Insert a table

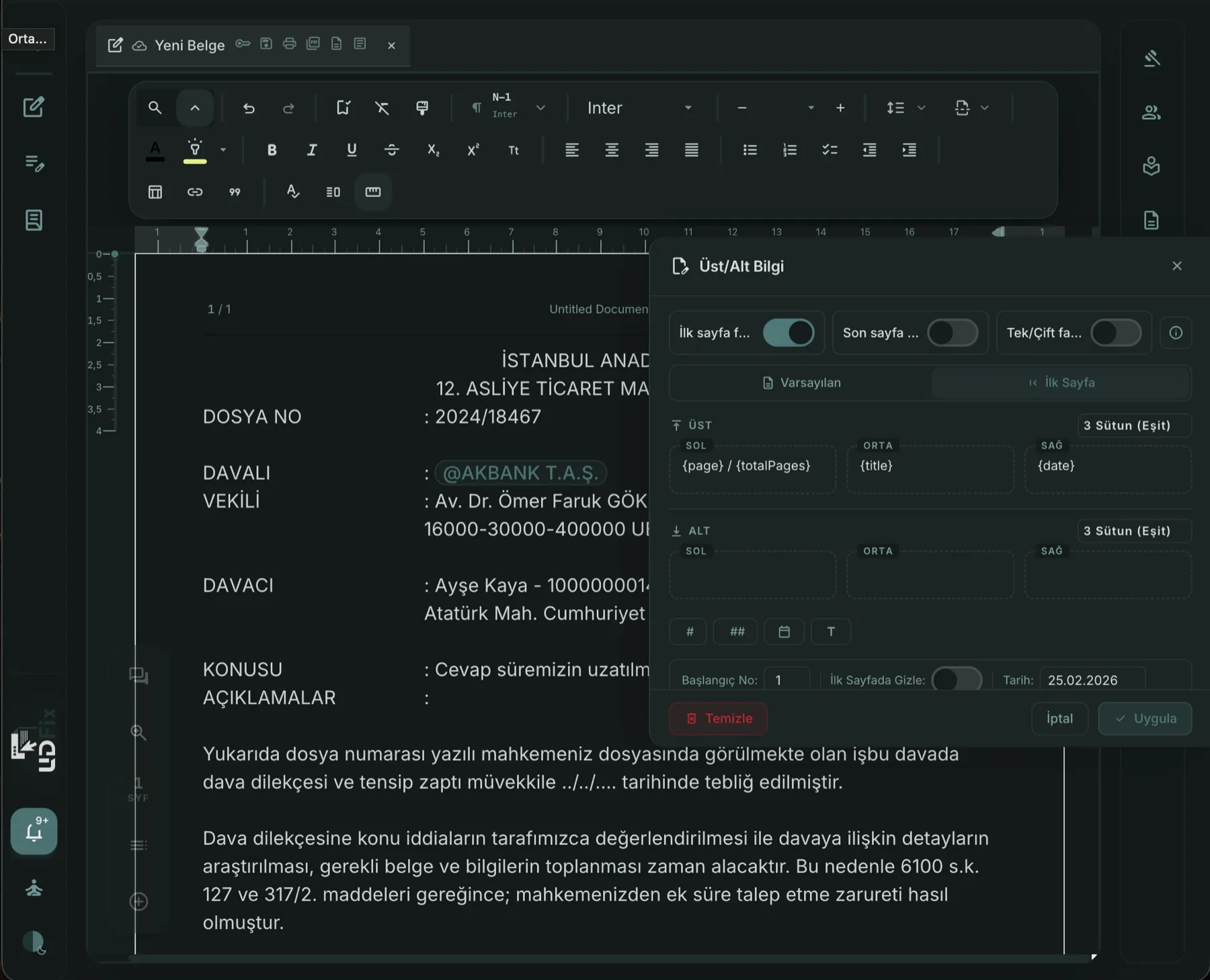click(x=155, y=192)
